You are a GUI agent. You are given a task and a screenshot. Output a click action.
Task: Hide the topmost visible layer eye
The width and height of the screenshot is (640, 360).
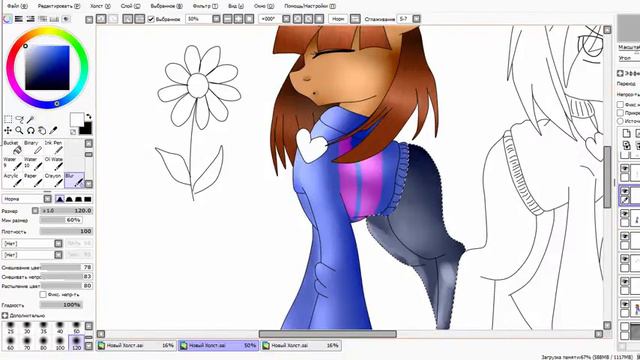tap(624, 169)
